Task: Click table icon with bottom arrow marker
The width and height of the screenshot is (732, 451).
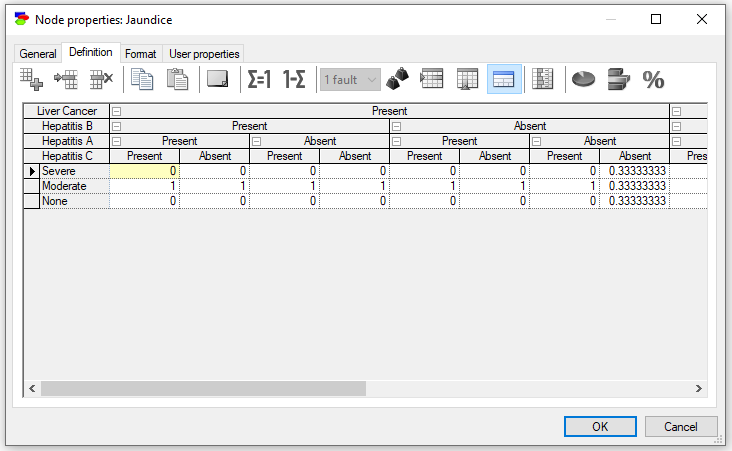Action: (x=467, y=79)
